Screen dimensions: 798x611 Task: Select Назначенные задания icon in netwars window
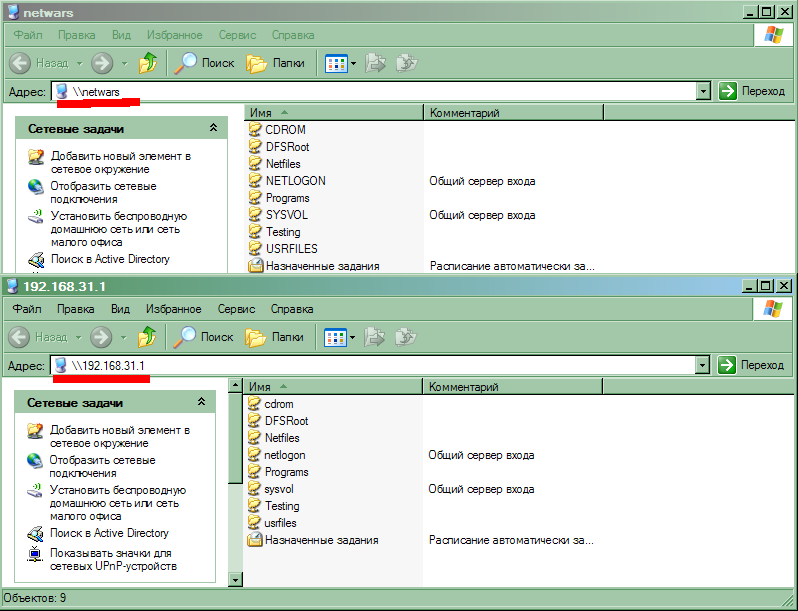tap(255, 266)
